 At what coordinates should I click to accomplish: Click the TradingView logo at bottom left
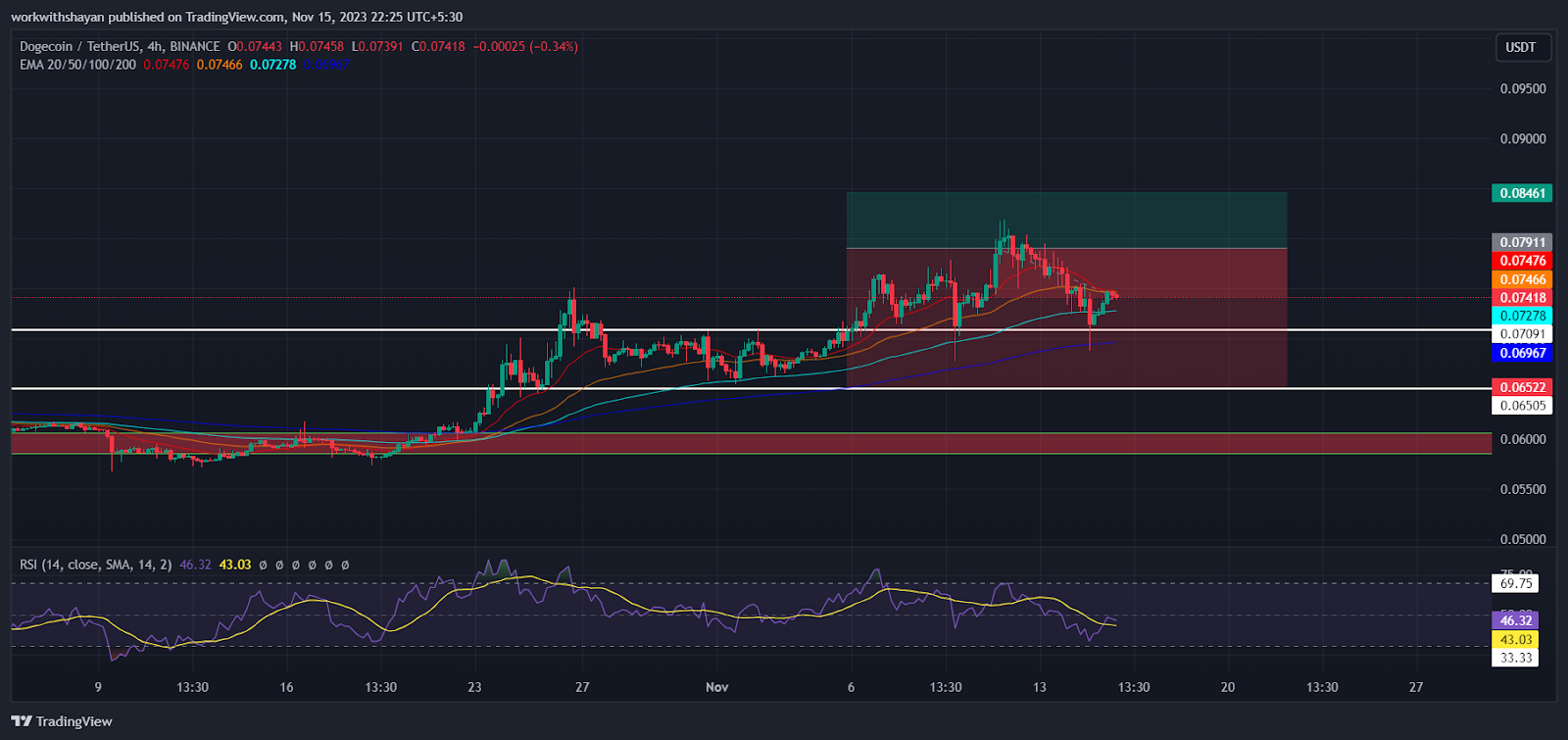point(63,721)
